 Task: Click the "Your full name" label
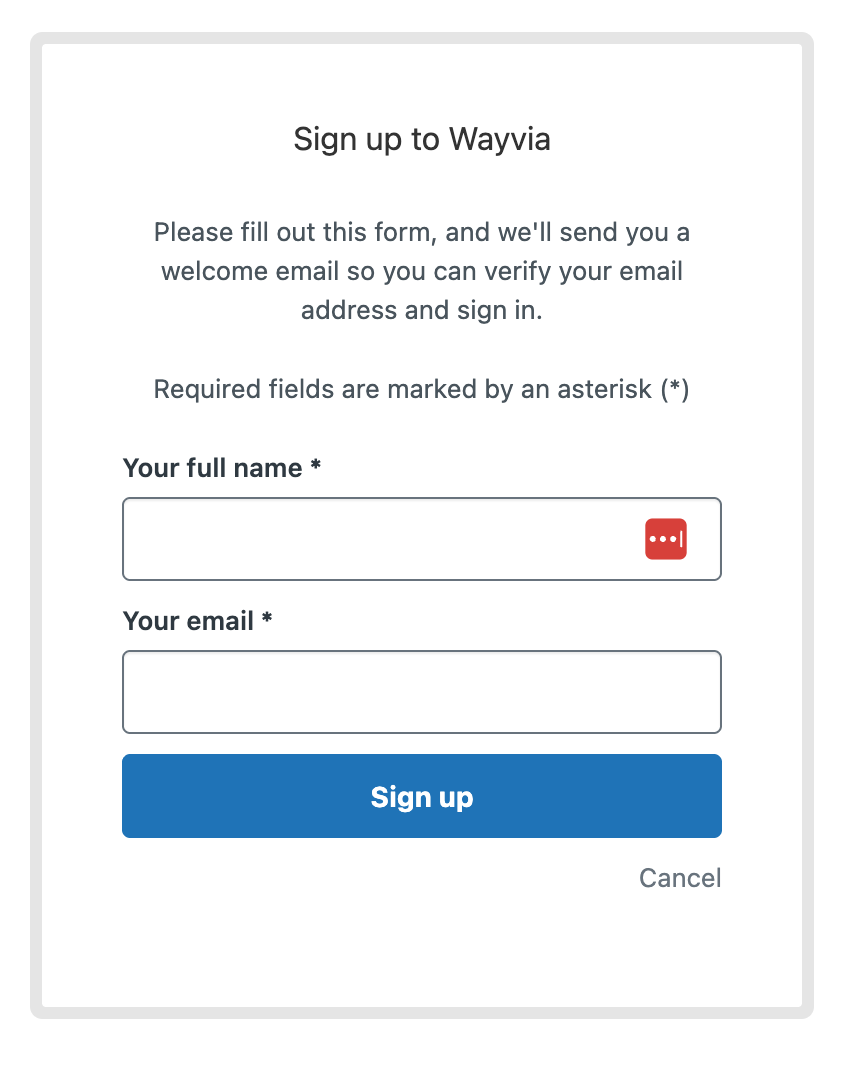tap(212, 468)
